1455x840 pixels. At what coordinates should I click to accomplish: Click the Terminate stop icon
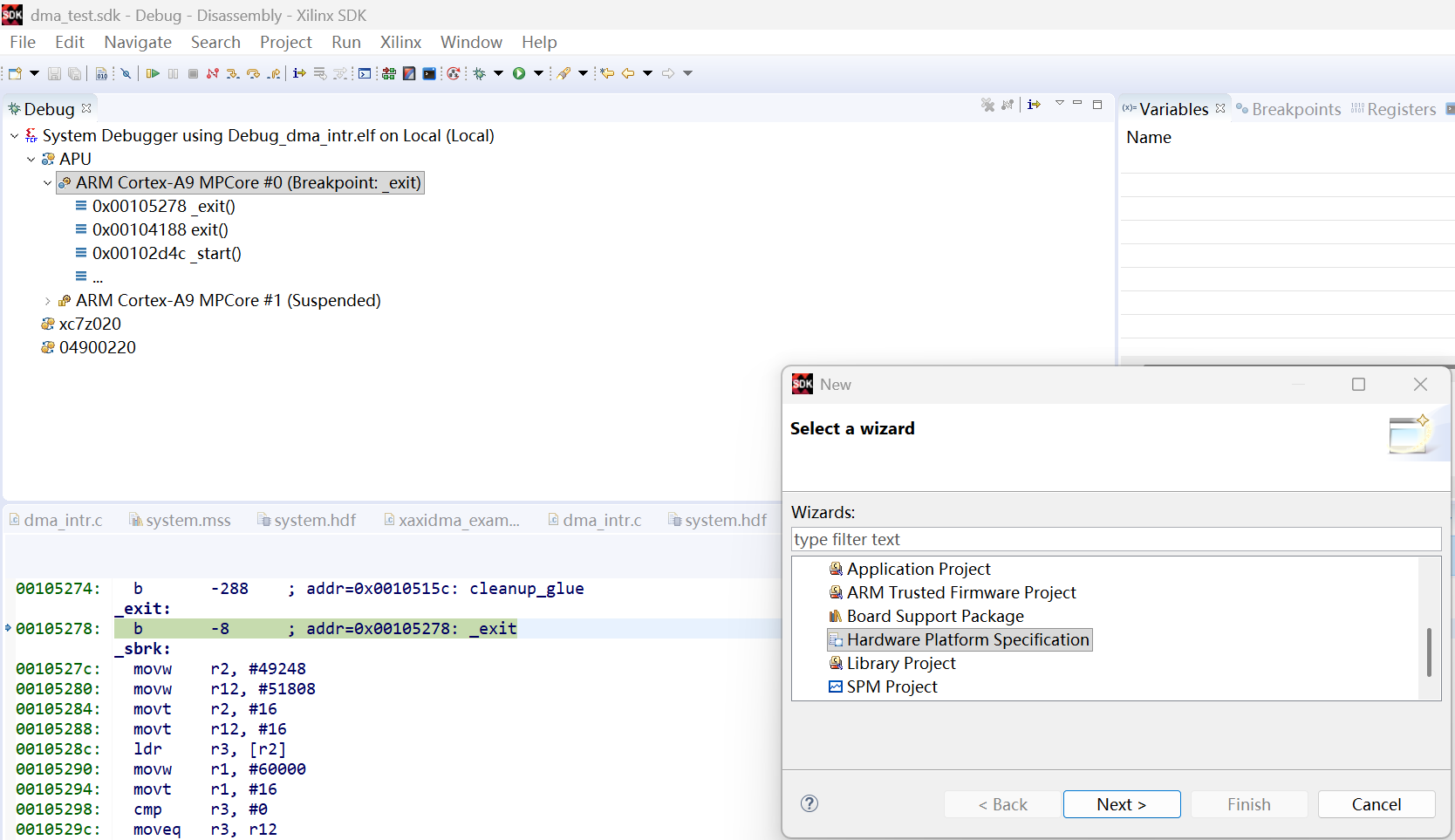tap(193, 73)
